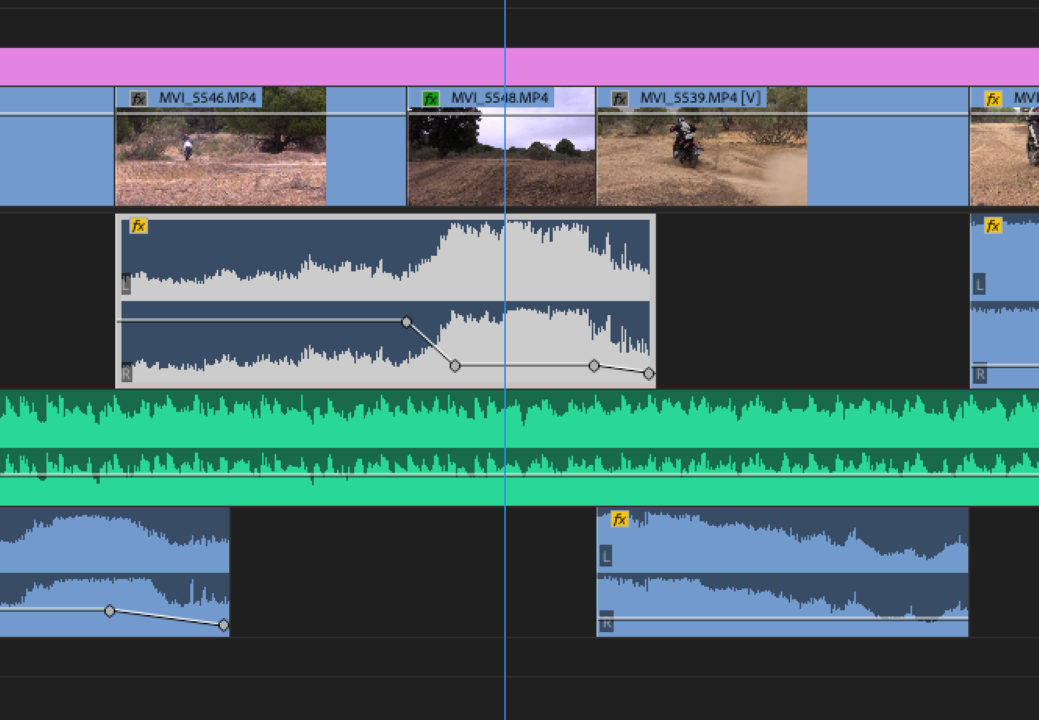Image resolution: width=1039 pixels, height=720 pixels.
Task: Click the fx badge on clip MVI_5546.MP4
Action: pos(138,99)
